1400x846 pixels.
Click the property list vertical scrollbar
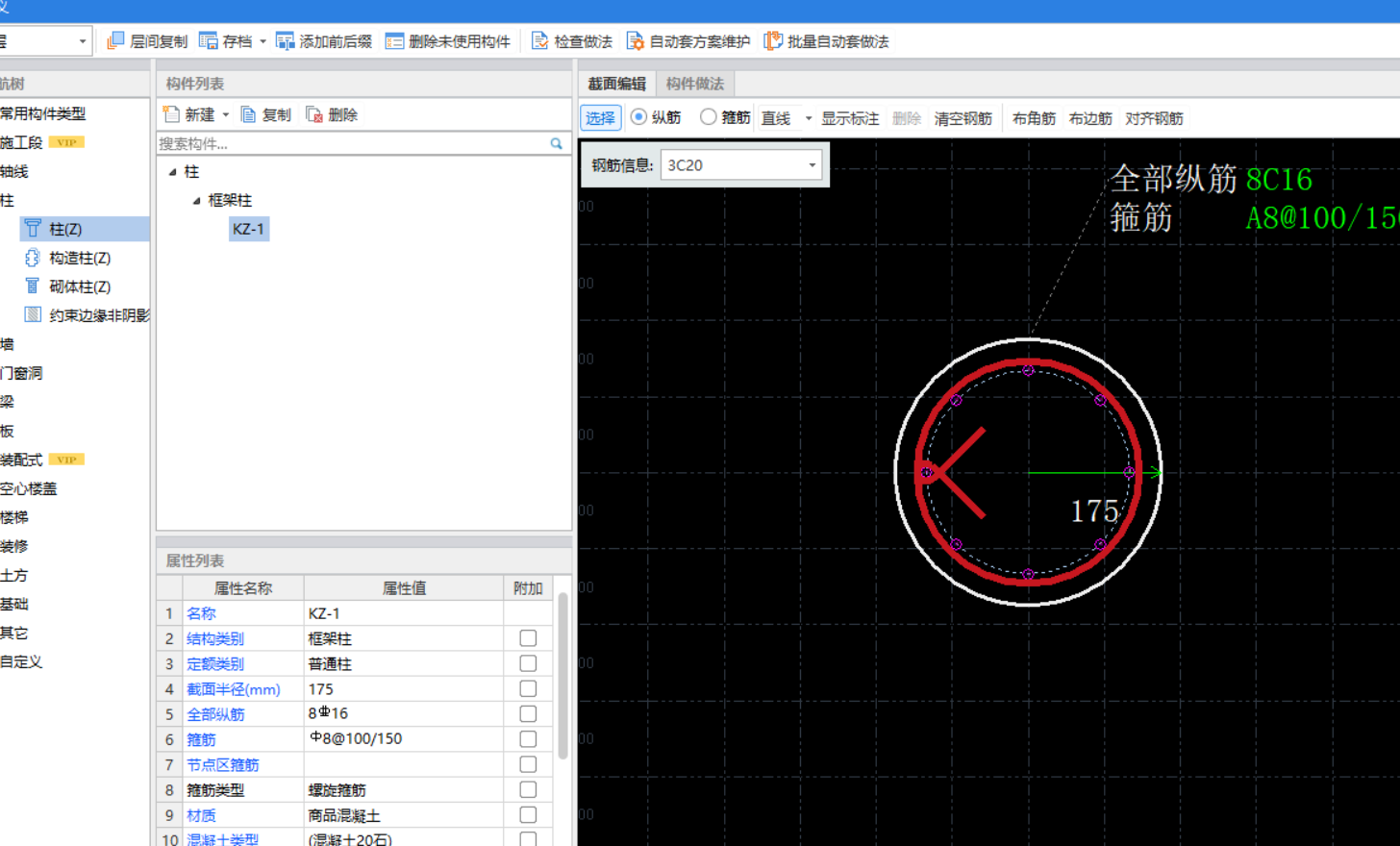pos(562,676)
